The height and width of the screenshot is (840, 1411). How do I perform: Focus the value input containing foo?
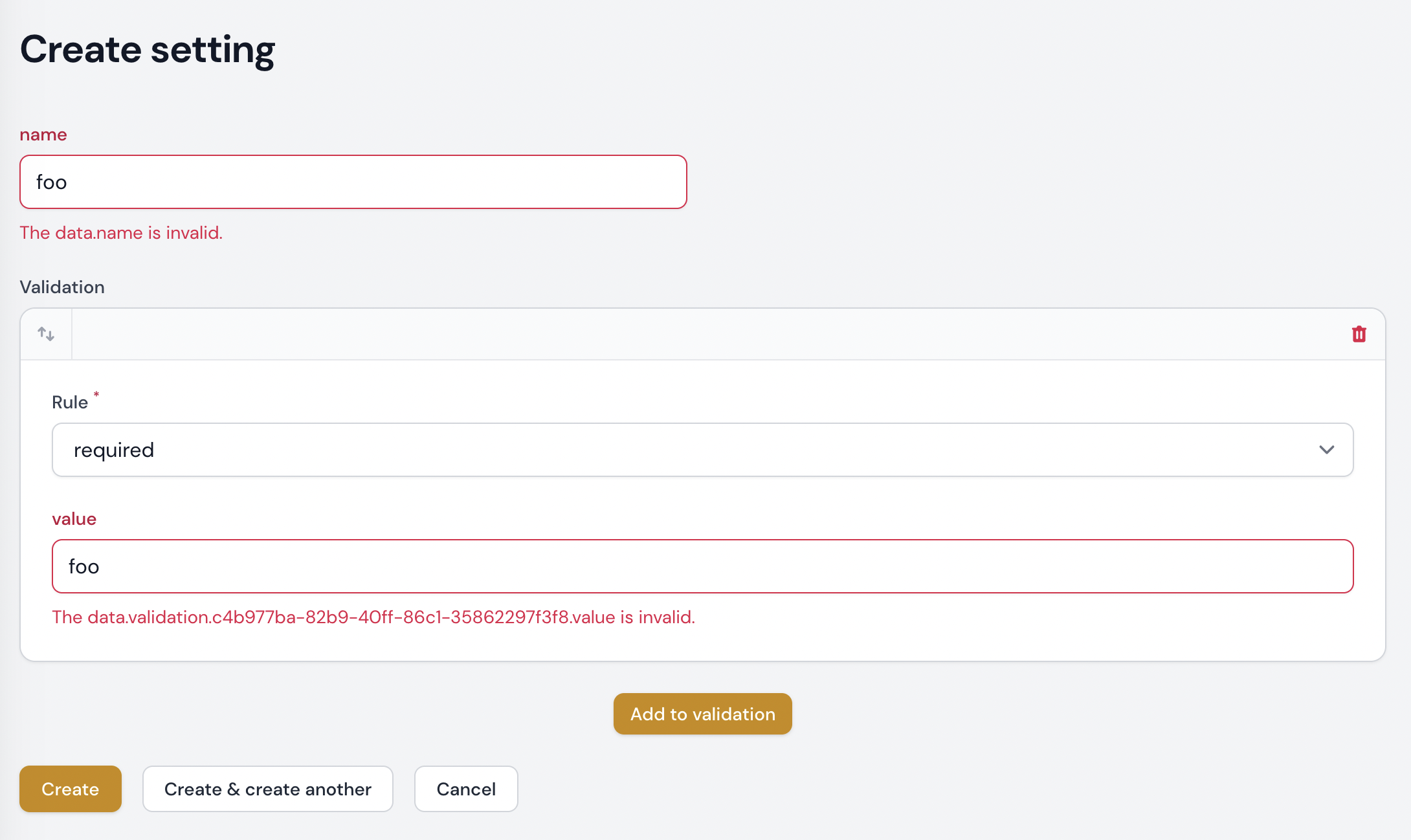tap(702, 566)
